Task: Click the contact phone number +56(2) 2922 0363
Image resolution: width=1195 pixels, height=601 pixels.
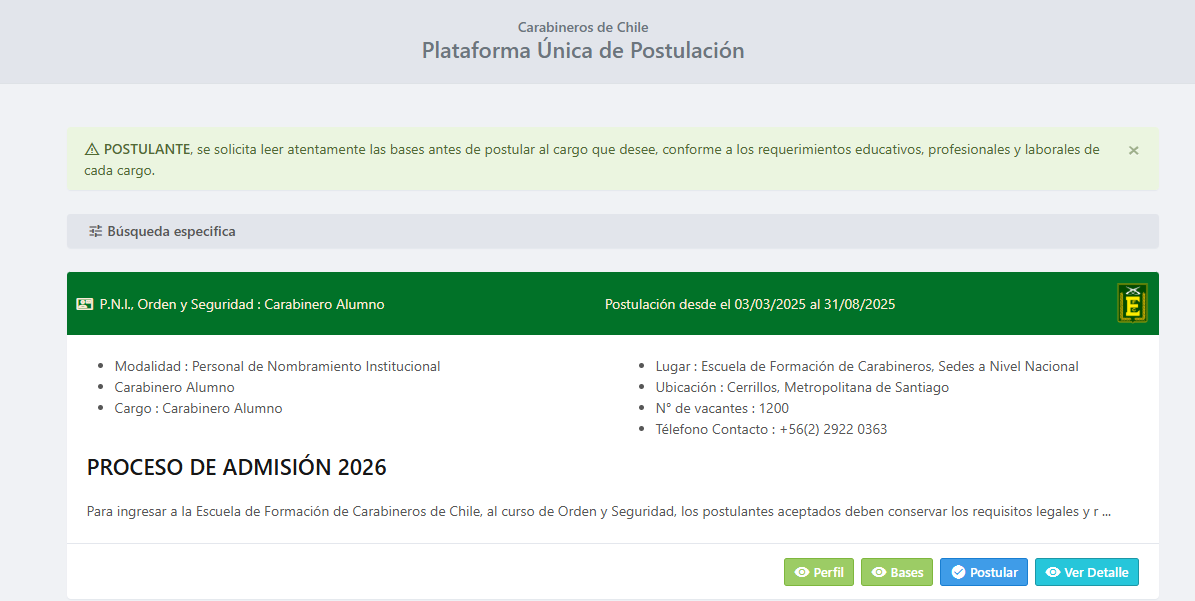Action: [833, 429]
